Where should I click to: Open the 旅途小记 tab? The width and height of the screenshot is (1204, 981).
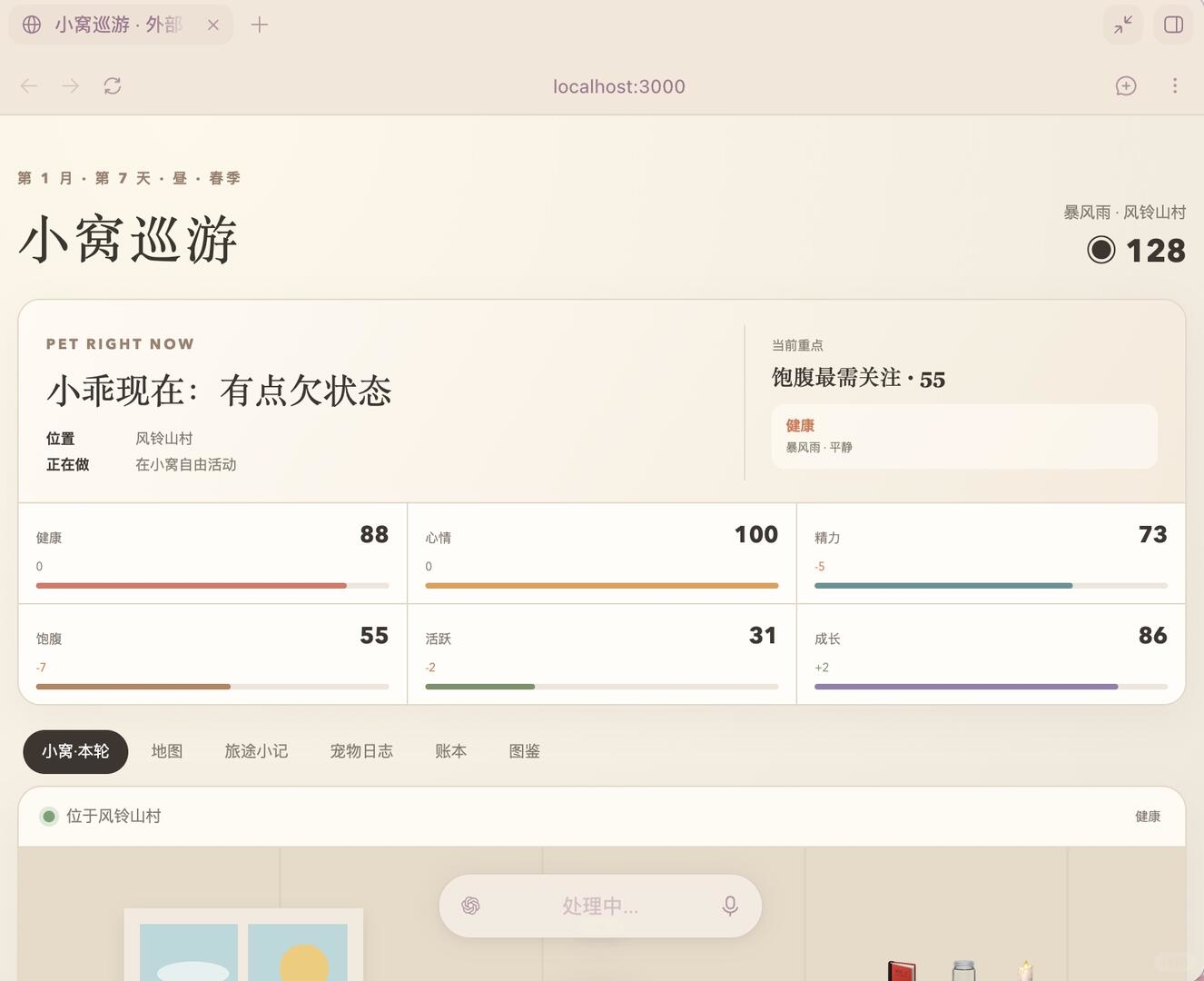(x=256, y=751)
